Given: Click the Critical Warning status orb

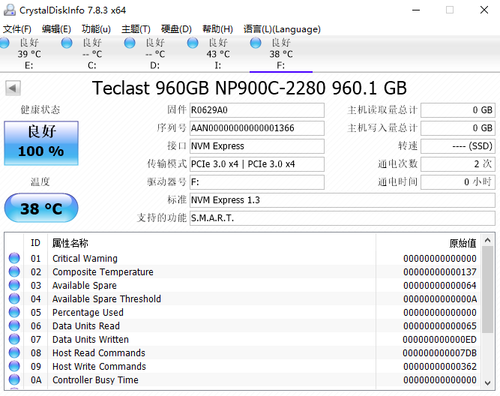Looking at the screenshot, I should click(x=14, y=258).
